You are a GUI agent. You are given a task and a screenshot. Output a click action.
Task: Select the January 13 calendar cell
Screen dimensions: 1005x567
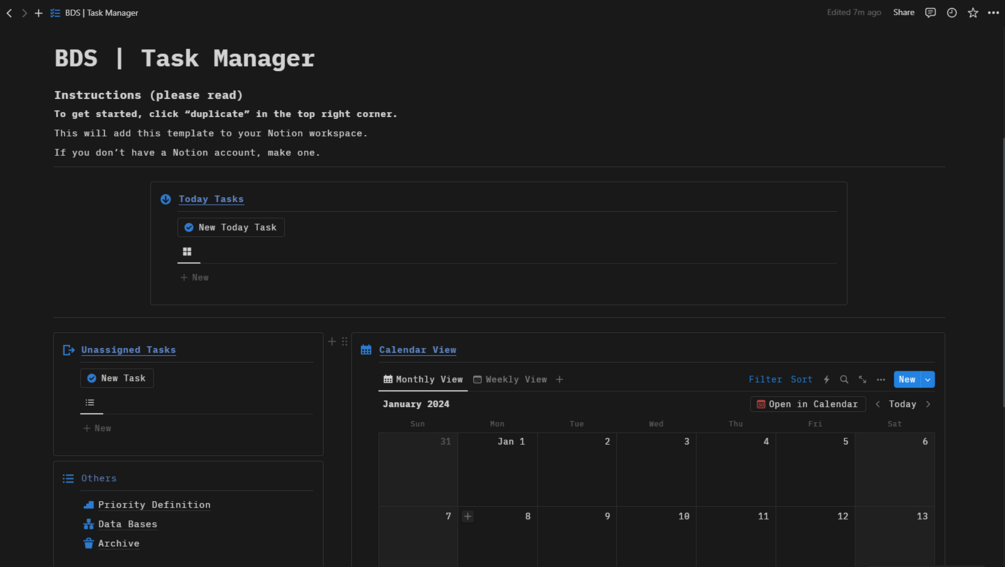coord(895,537)
